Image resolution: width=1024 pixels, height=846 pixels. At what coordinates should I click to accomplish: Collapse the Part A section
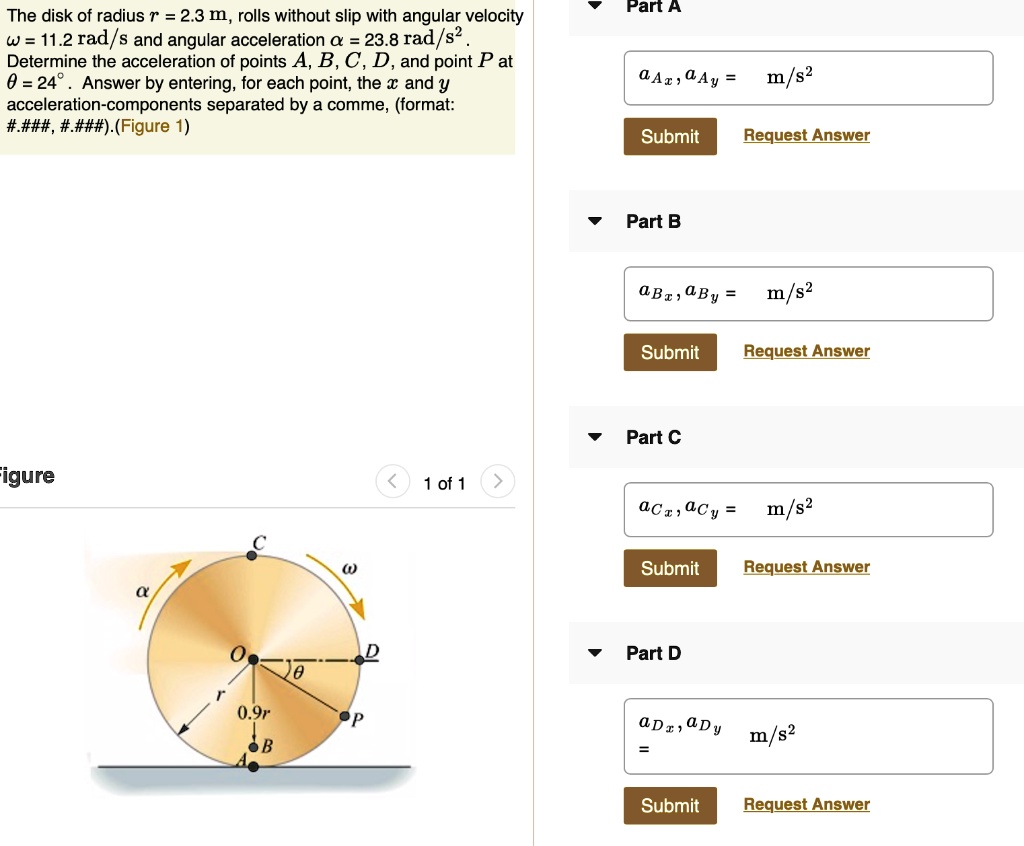[595, 7]
